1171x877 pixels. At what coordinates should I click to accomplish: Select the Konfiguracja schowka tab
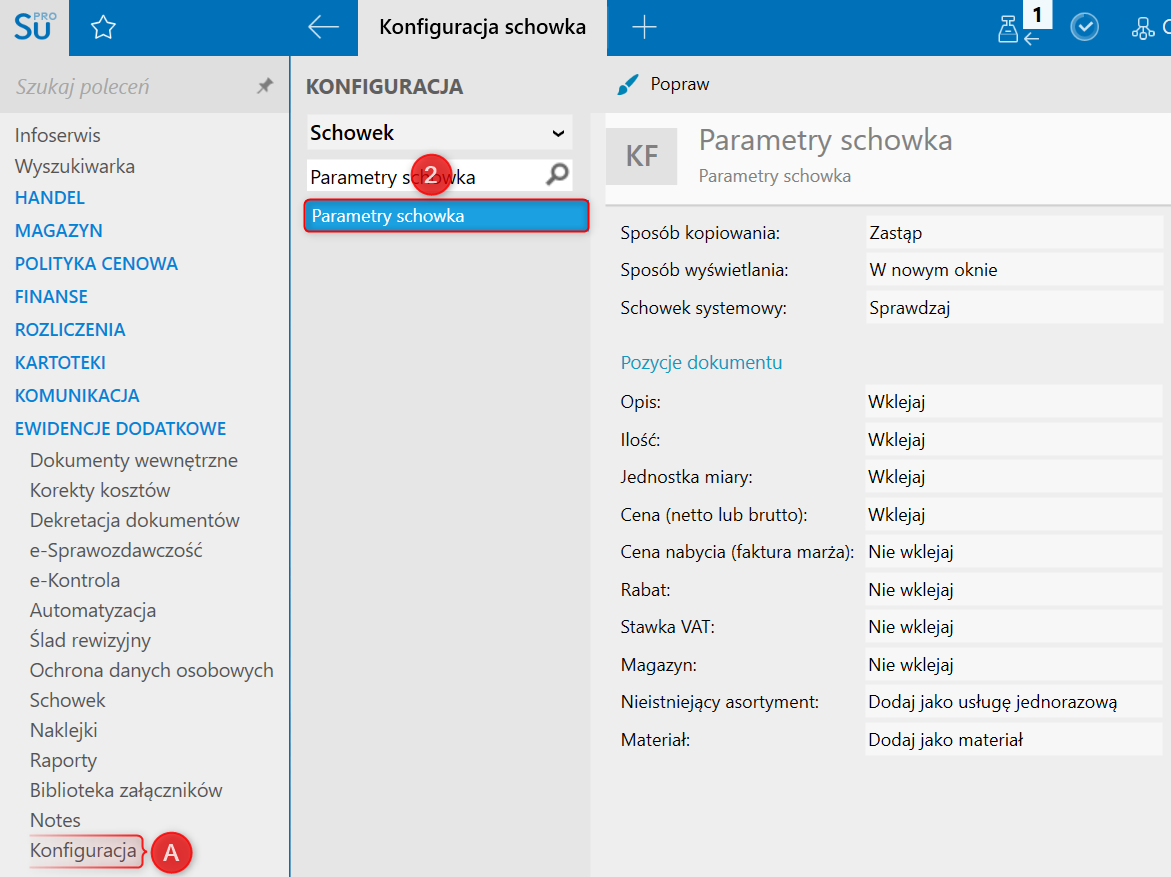(482, 28)
